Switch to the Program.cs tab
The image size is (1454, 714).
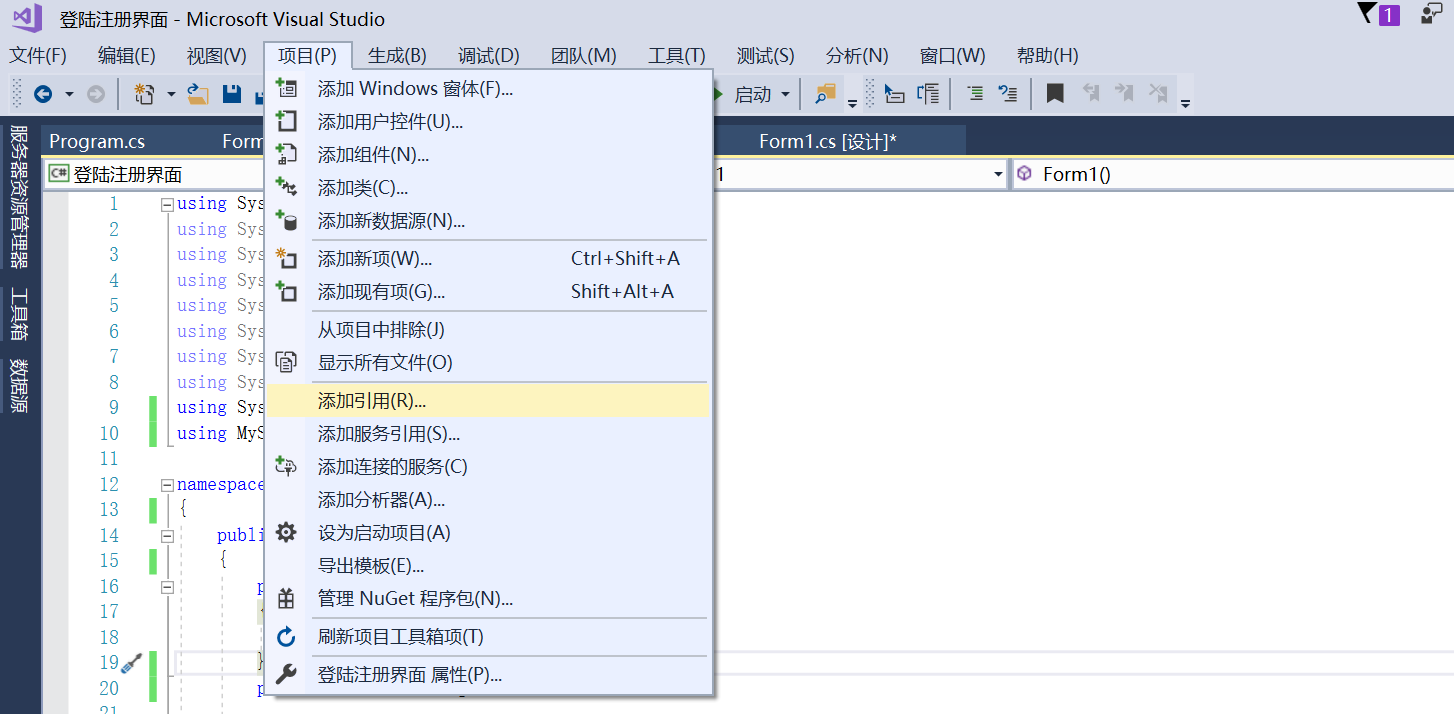(x=96, y=141)
